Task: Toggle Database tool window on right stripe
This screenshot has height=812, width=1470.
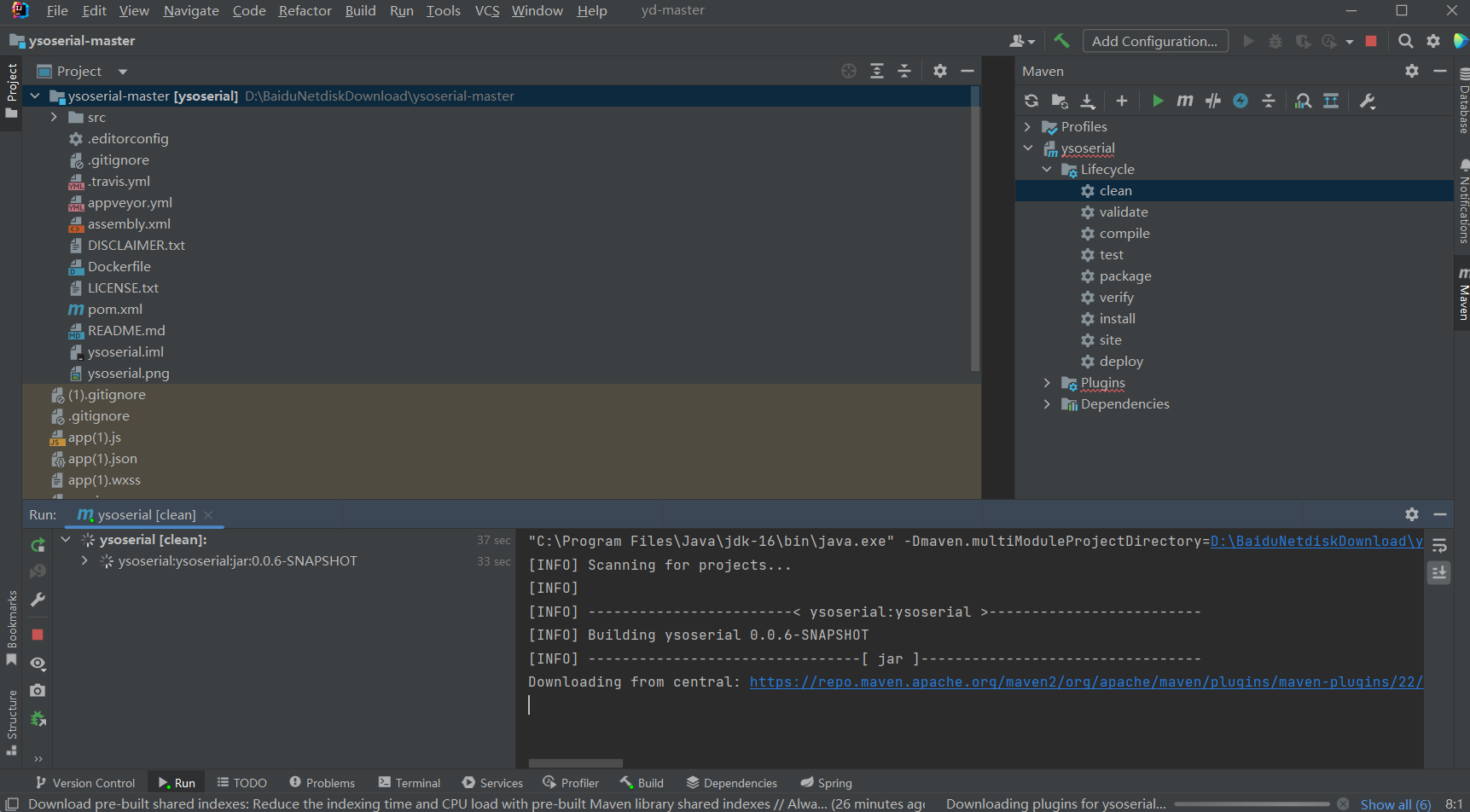Action: click(1462, 101)
